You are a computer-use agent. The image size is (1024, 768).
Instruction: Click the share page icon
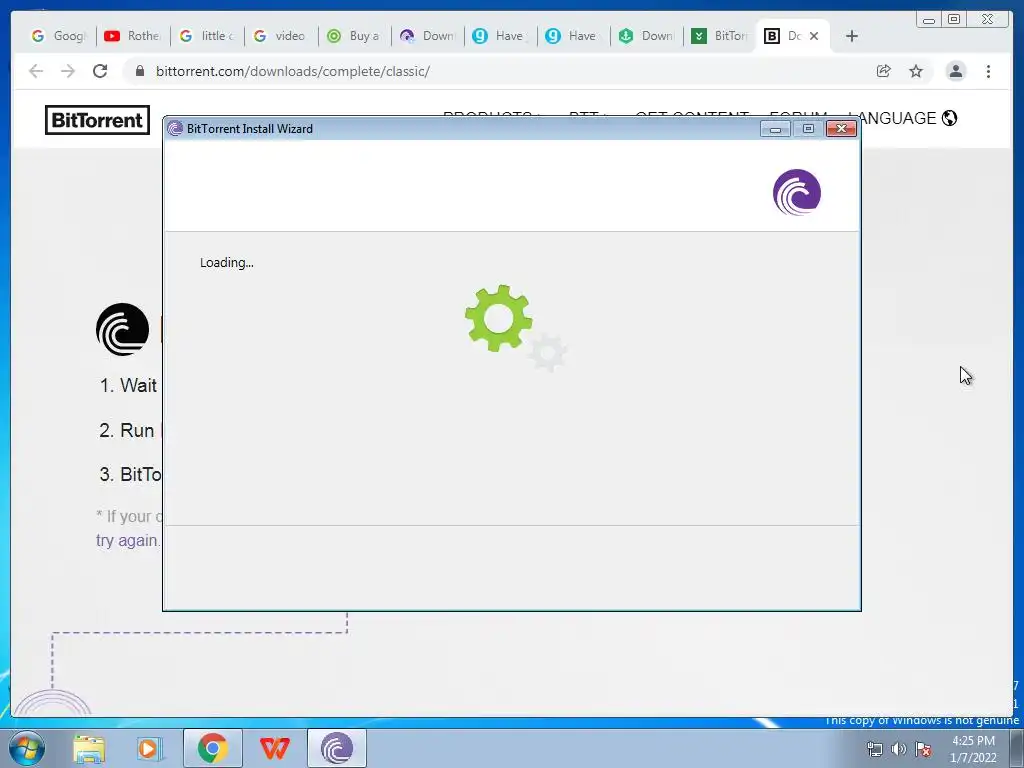coord(884,71)
